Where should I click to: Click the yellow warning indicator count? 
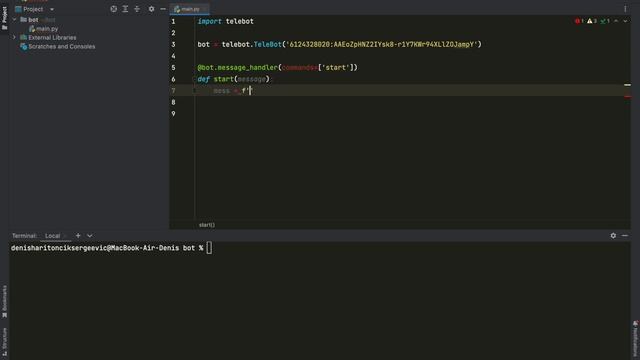click(592, 21)
